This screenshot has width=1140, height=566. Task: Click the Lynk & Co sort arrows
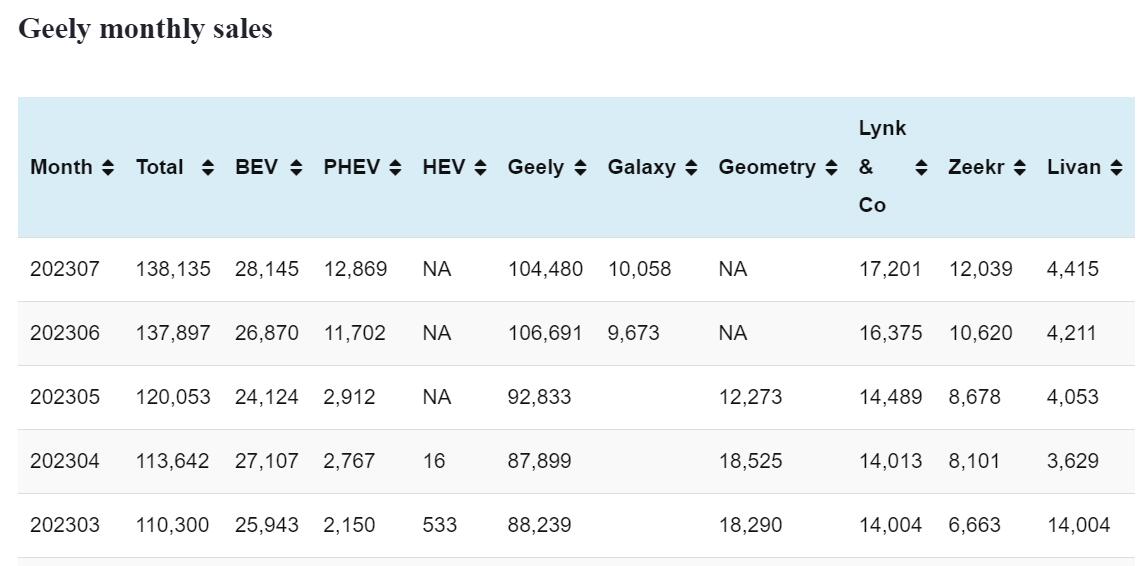click(921, 168)
